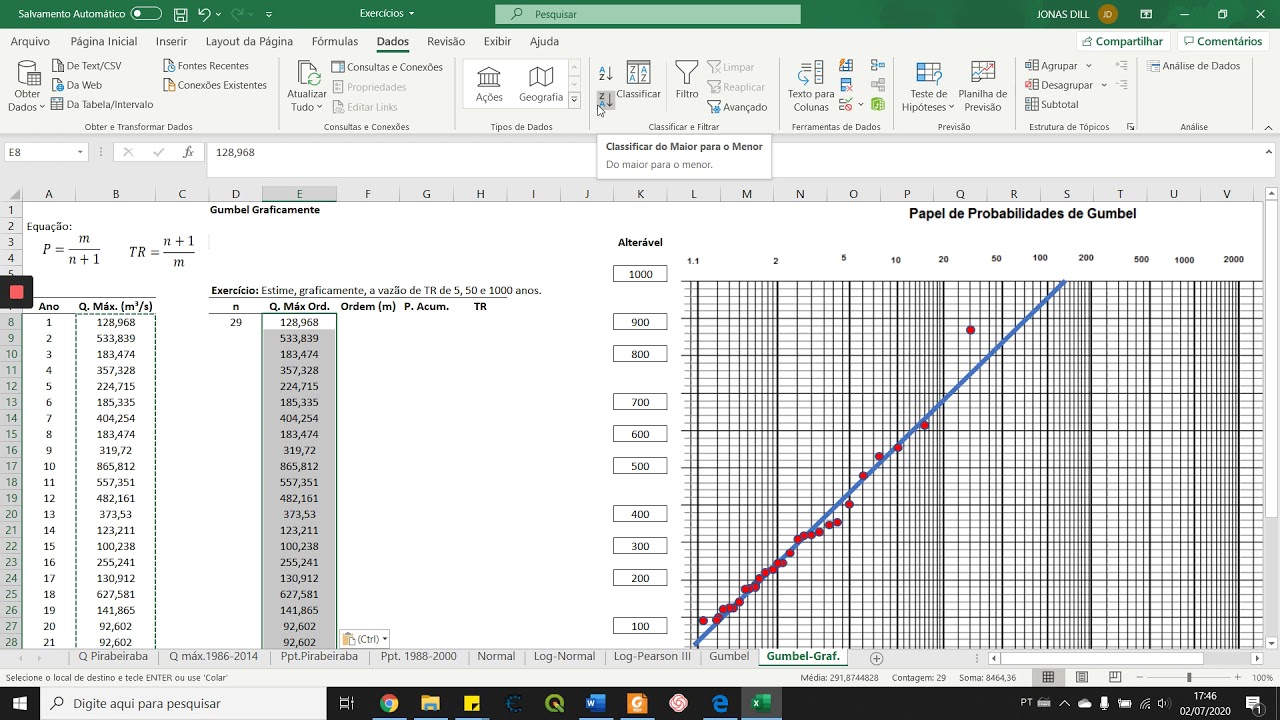The height and width of the screenshot is (720, 1280).
Task: Open the (Ctrl) paste options button
Action: click(x=365, y=639)
